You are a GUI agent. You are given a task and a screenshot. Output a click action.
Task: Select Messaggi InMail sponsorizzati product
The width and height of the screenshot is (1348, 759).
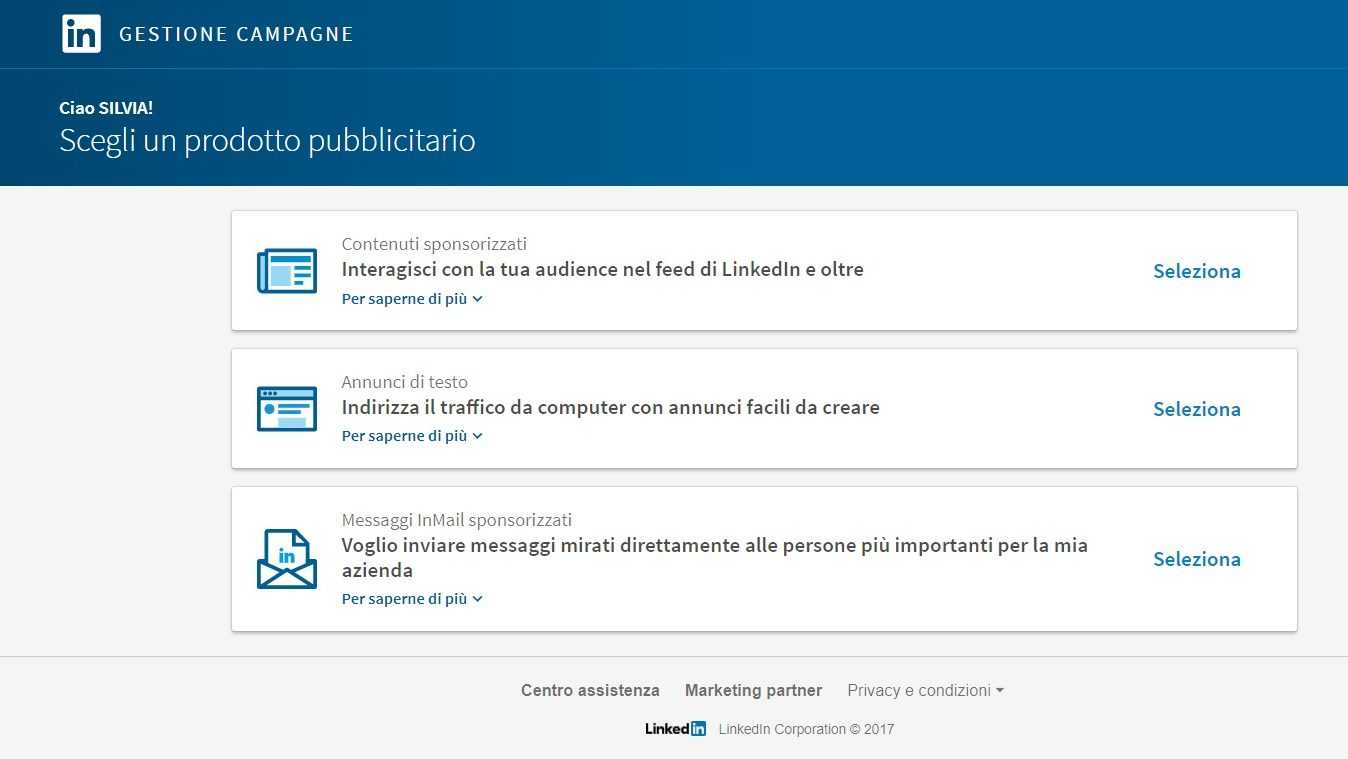pyautogui.click(x=1197, y=559)
